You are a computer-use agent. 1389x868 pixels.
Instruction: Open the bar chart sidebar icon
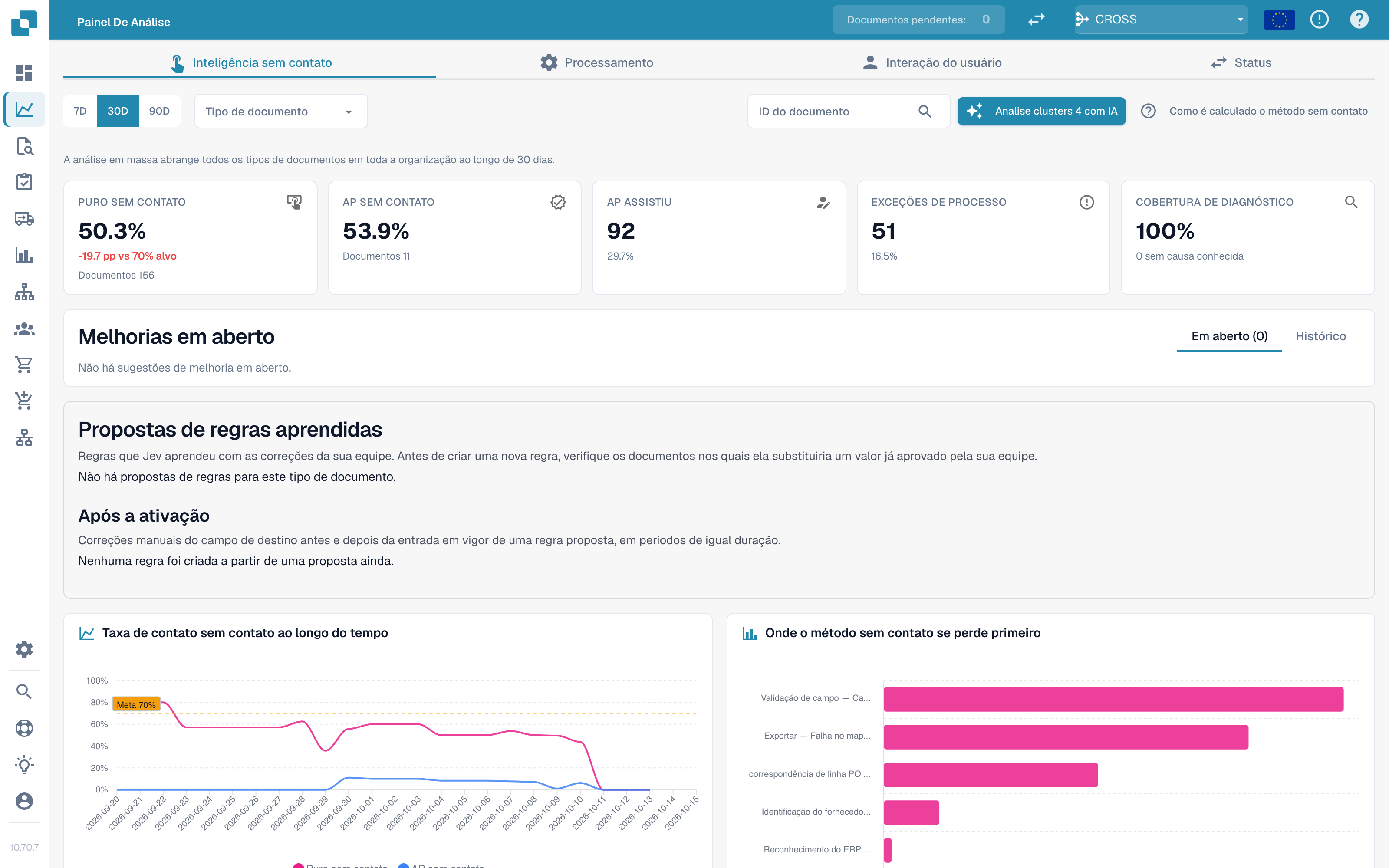(x=24, y=255)
